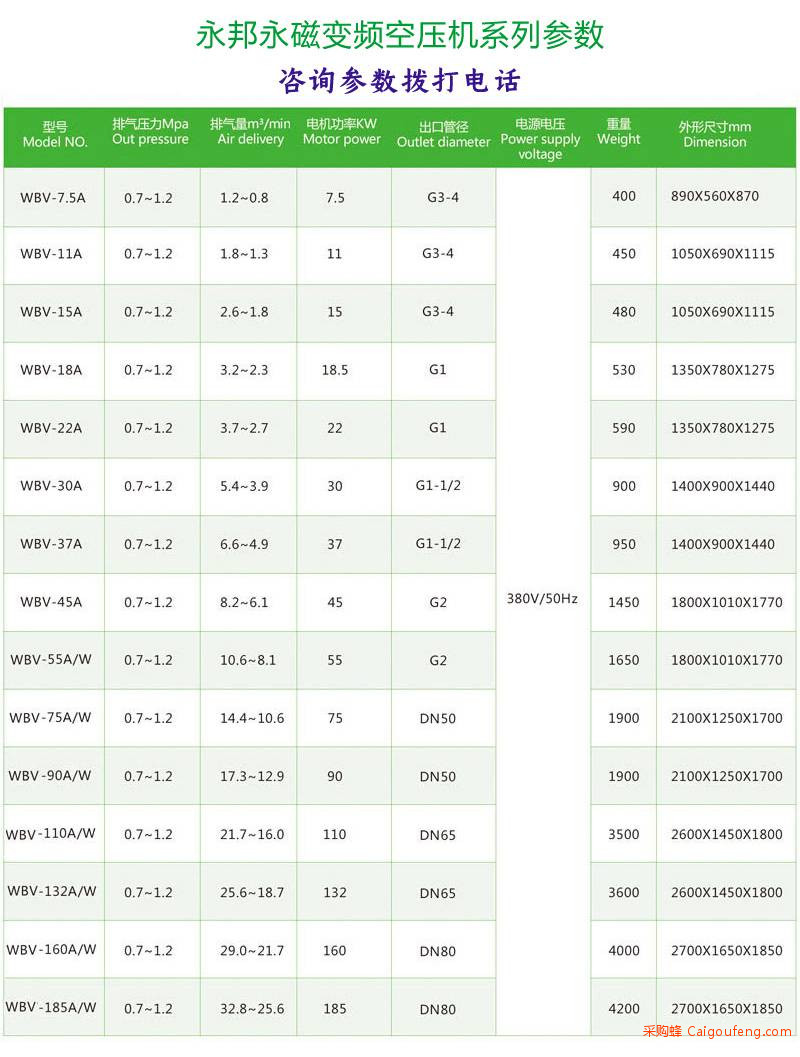The width and height of the screenshot is (800, 1057).
Task: Click weight value 530
Action: (x=624, y=370)
